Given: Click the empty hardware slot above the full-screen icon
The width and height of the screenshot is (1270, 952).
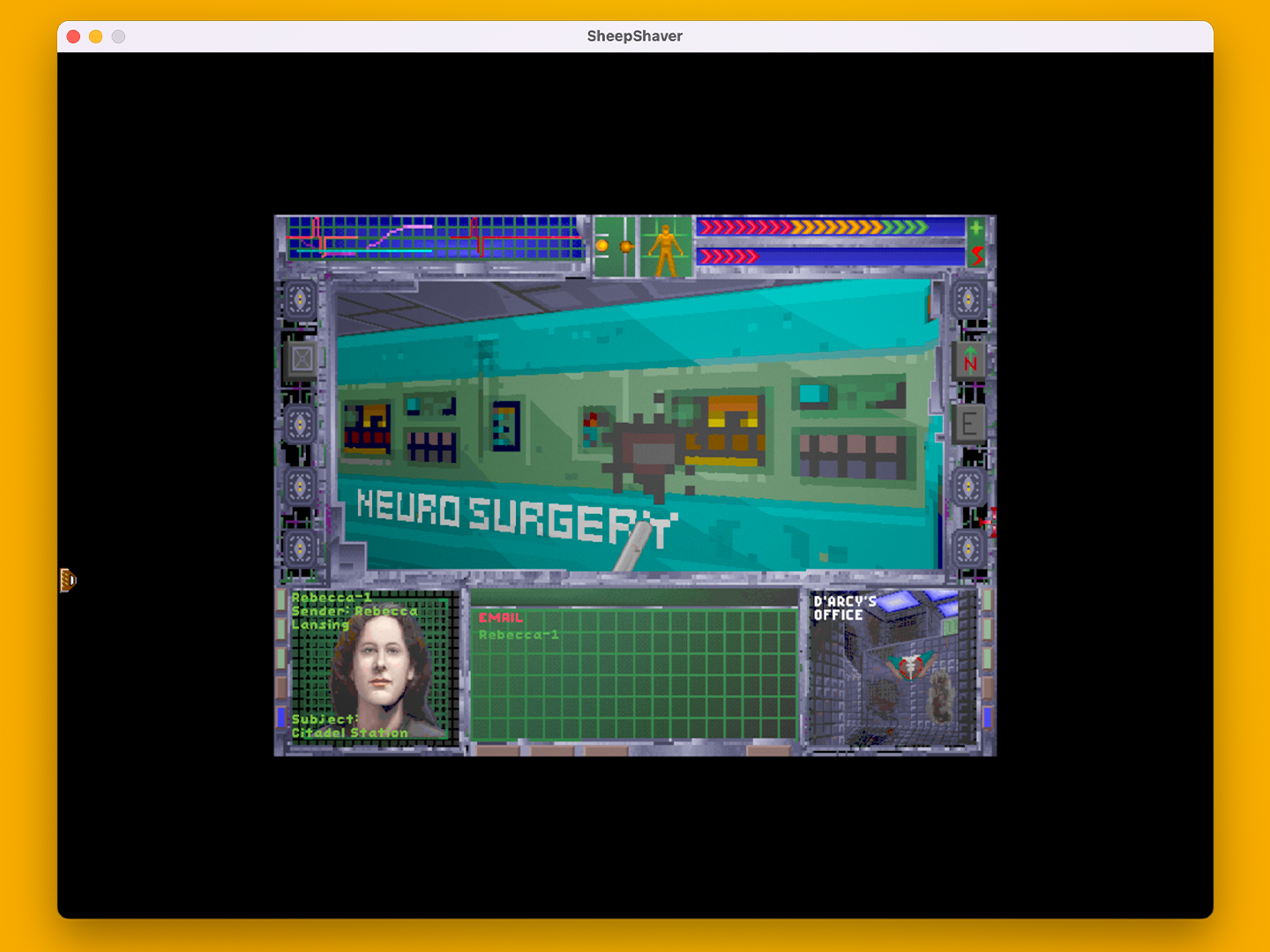Looking at the screenshot, I should tap(302, 300).
